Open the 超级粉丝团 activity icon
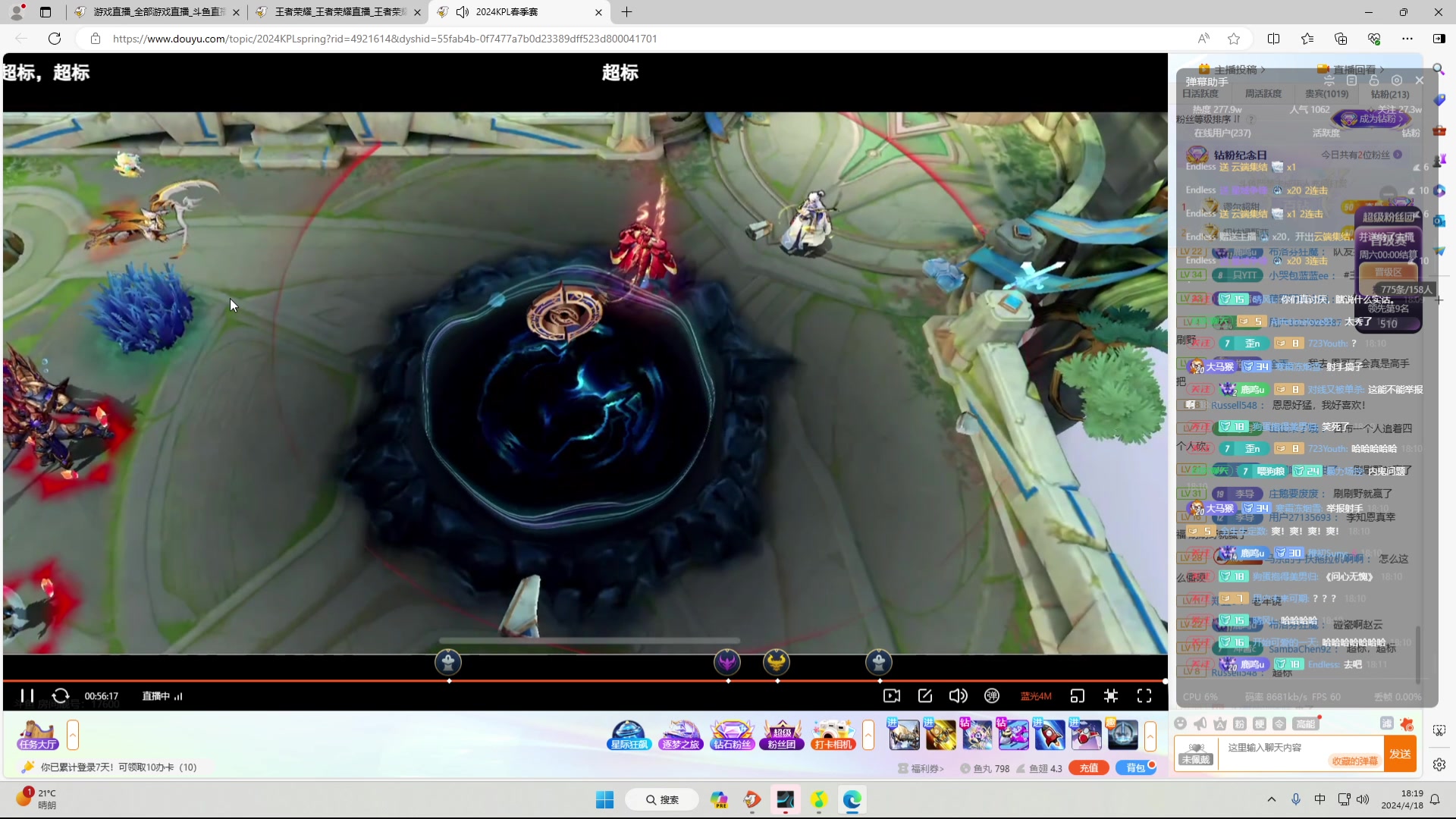 [x=783, y=735]
